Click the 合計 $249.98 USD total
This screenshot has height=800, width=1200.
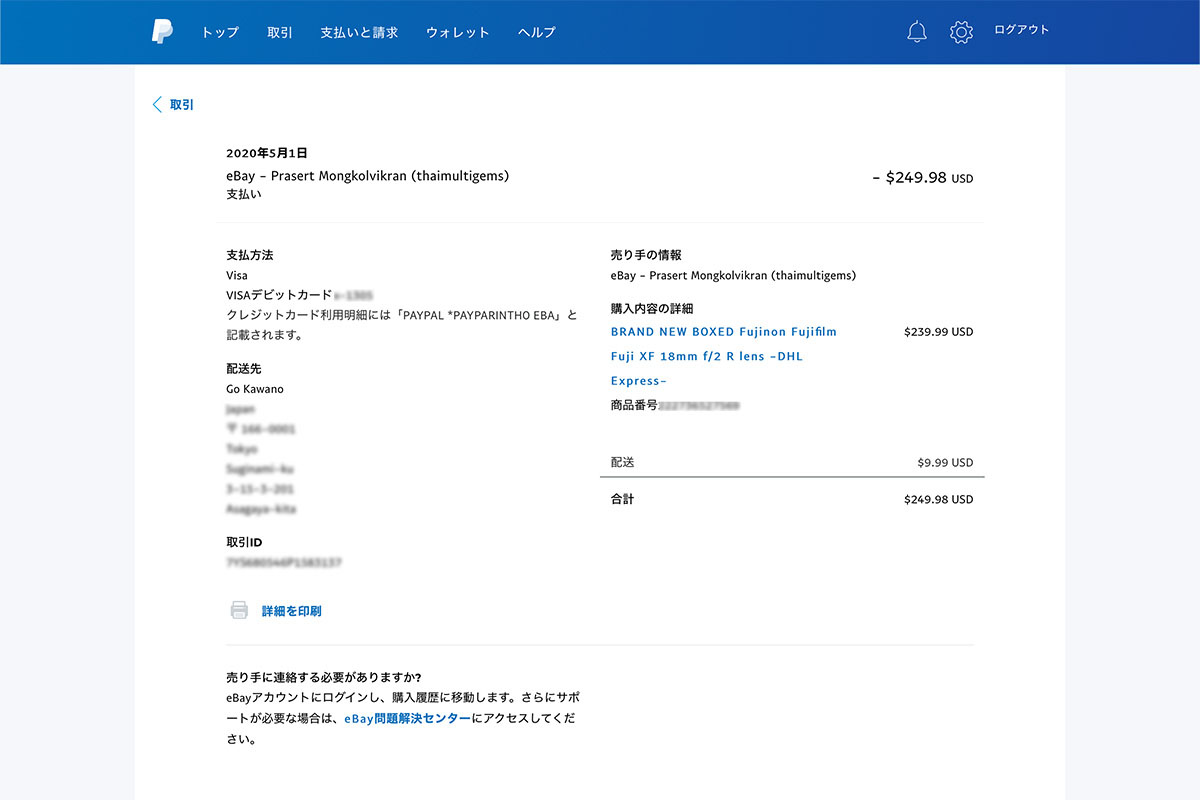[937, 499]
